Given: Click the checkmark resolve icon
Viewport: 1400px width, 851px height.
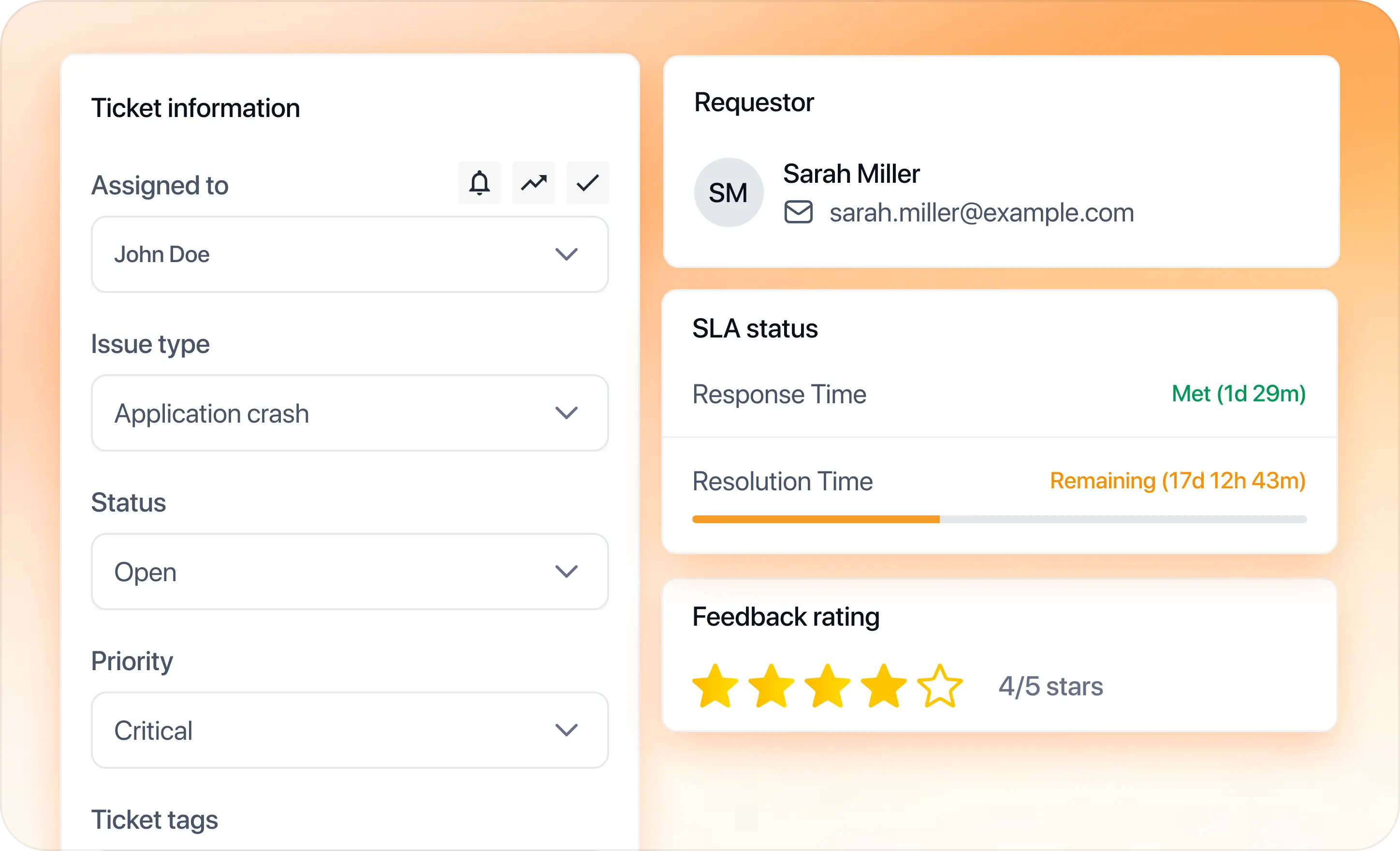Looking at the screenshot, I should (587, 183).
